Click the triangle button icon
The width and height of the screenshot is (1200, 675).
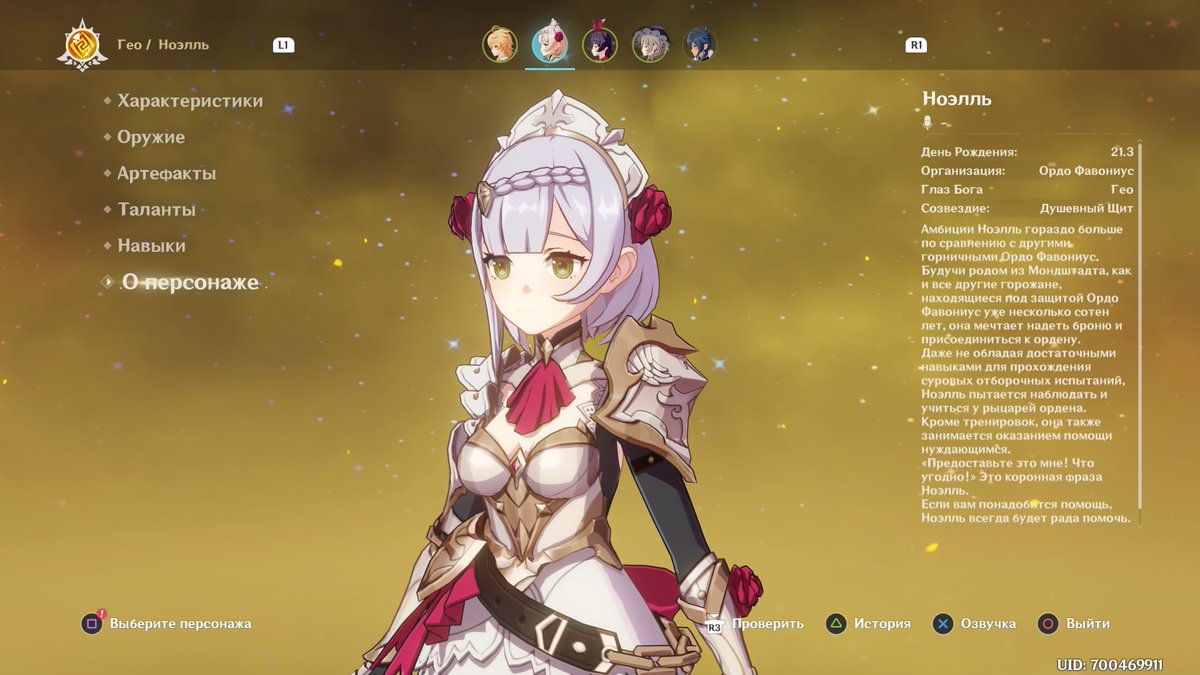tap(836, 624)
